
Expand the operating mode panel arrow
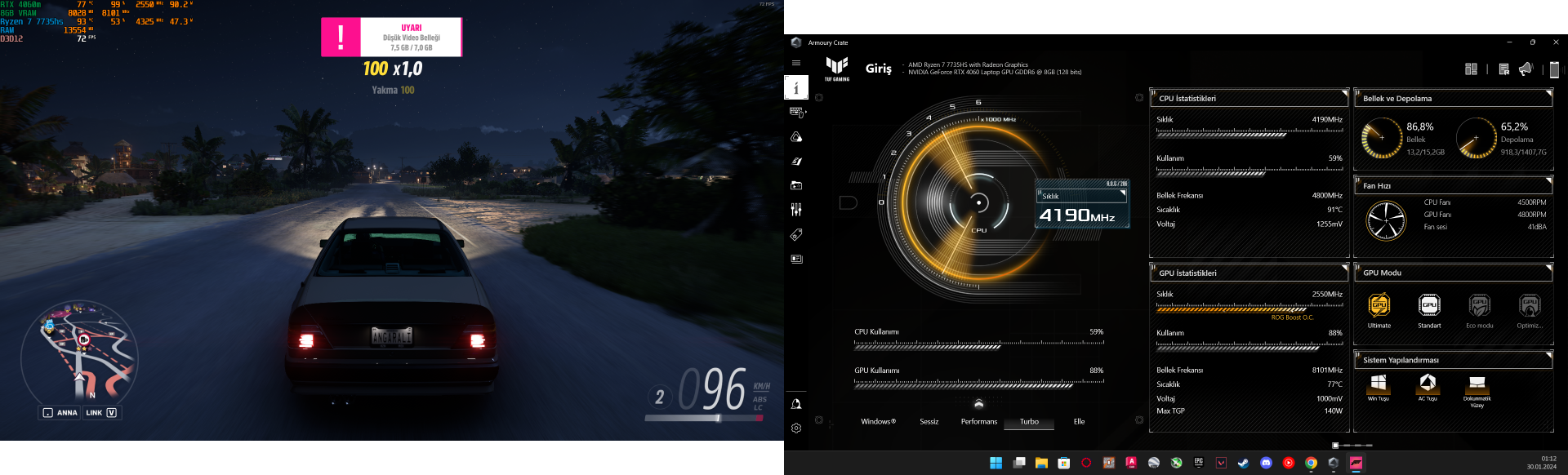(x=979, y=404)
